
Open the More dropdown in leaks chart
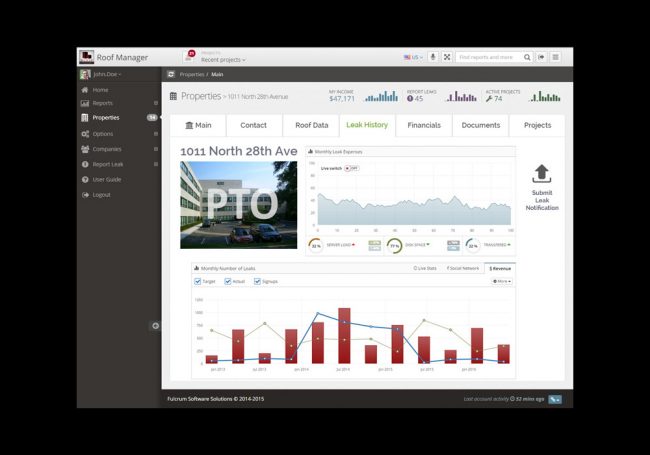pos(502,281)
